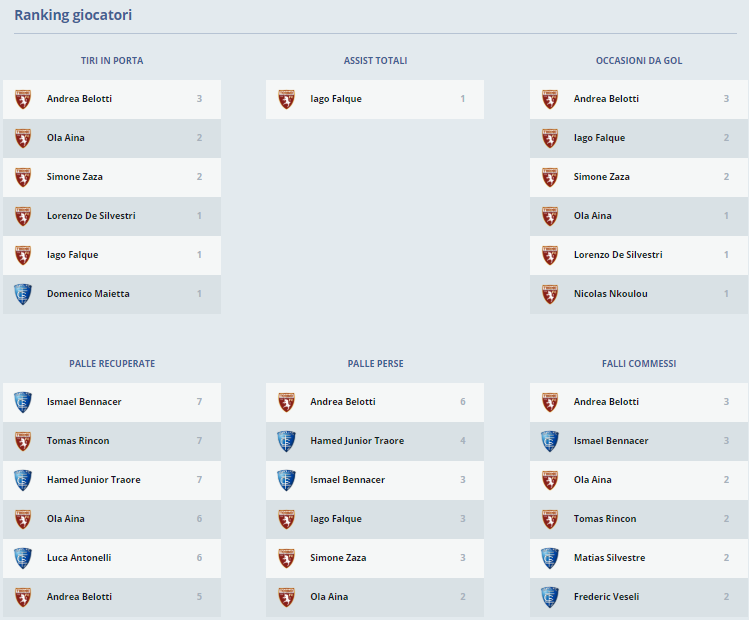Click Empoli crest beside Frederic Veseli
749x620 pixels.
pyautogui.click(x=550, y=597)
